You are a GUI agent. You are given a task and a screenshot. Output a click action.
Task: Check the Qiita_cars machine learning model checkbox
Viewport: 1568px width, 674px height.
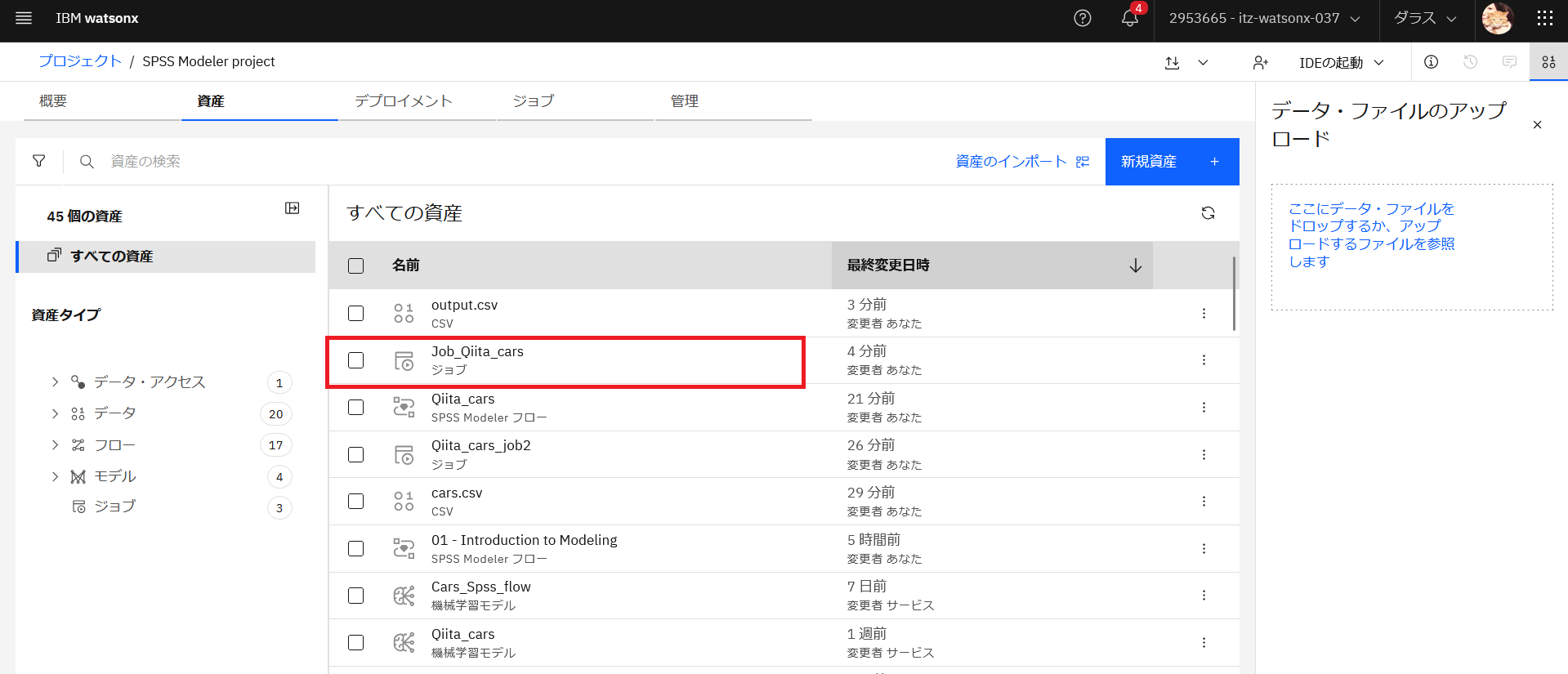[355, 642]
